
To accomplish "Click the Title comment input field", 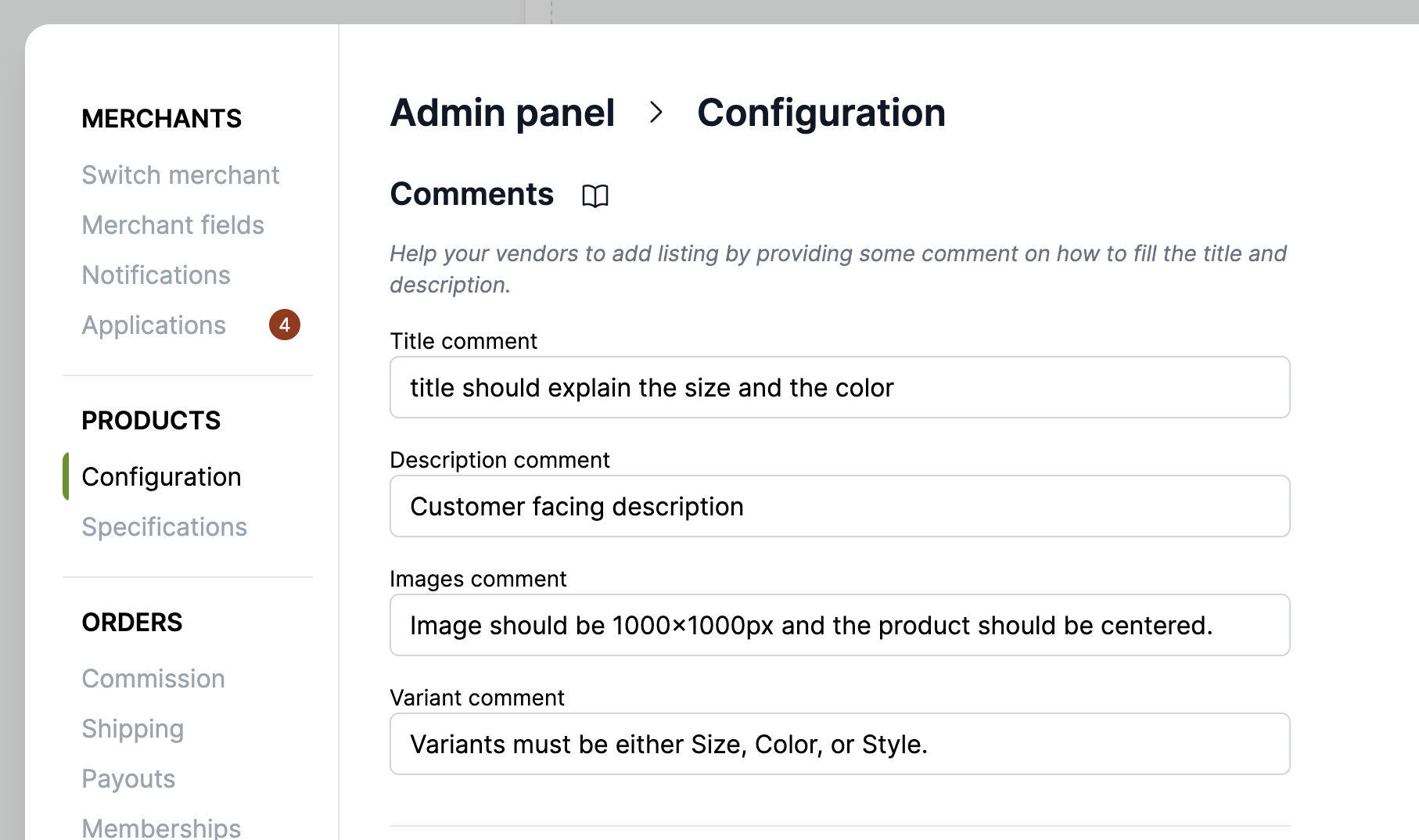I will coord(839,387).
